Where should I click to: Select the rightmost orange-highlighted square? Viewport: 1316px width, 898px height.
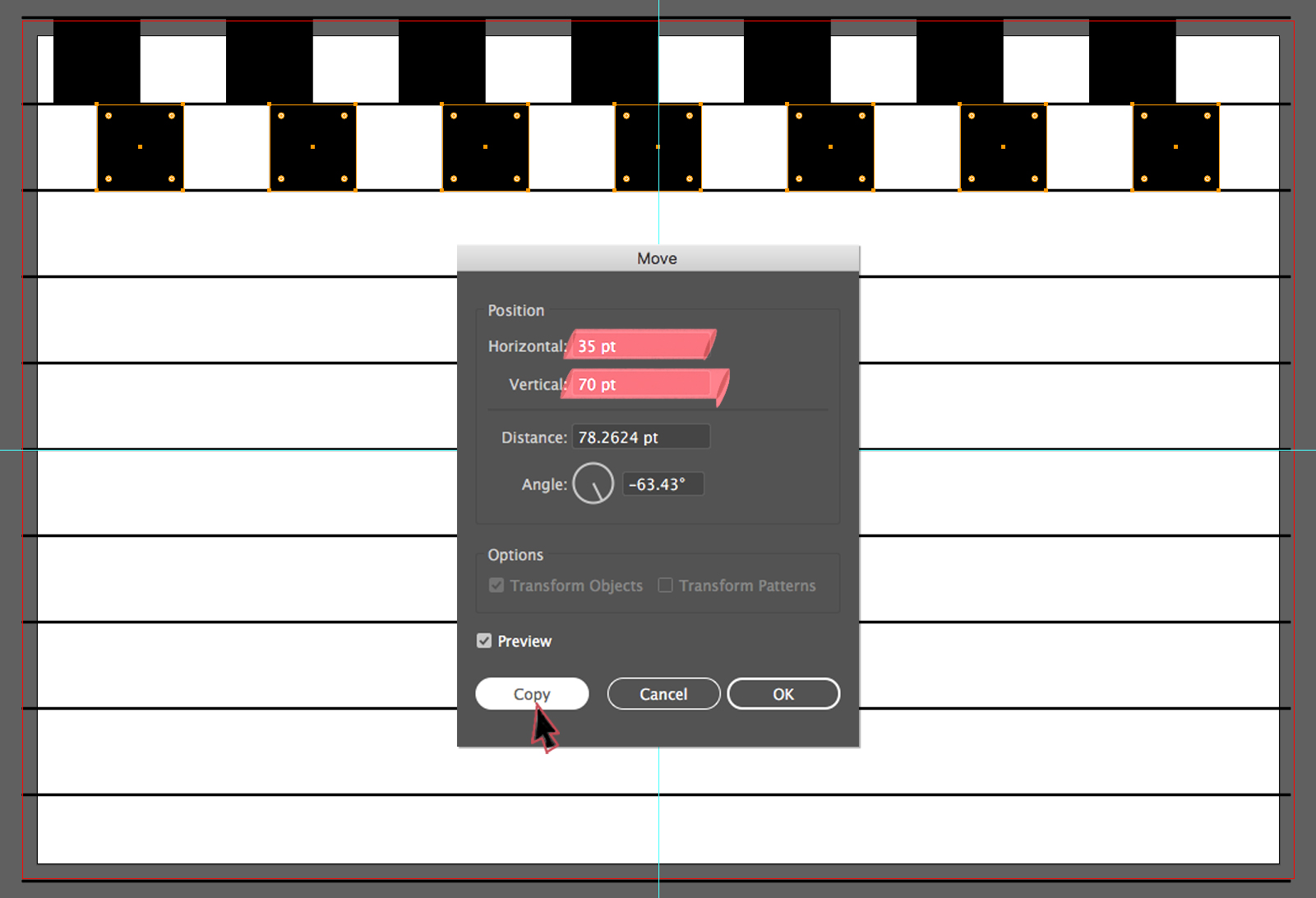click(x=1175, y=147)
